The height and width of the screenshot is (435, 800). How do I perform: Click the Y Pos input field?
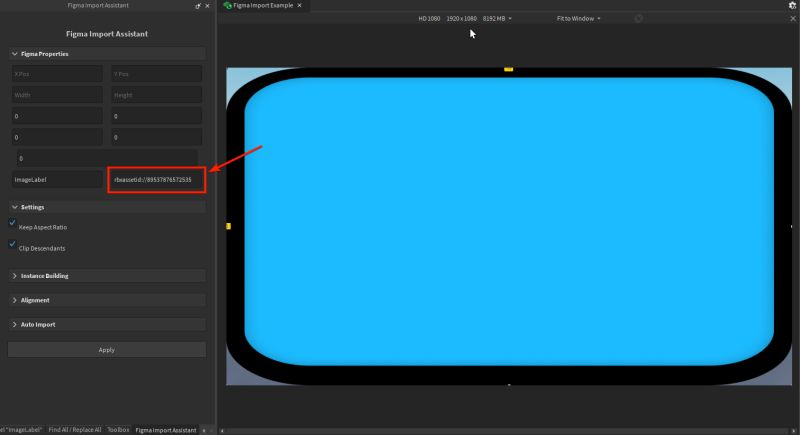click(x=157, y=74)
